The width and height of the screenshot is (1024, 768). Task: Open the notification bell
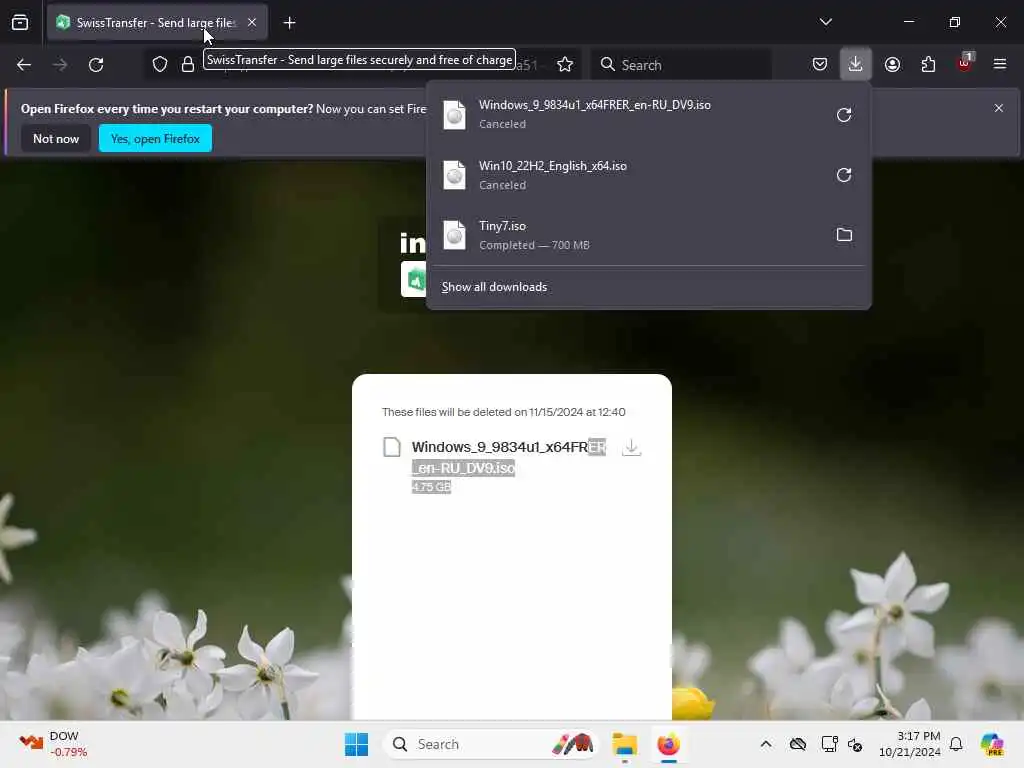click(956, 744)
